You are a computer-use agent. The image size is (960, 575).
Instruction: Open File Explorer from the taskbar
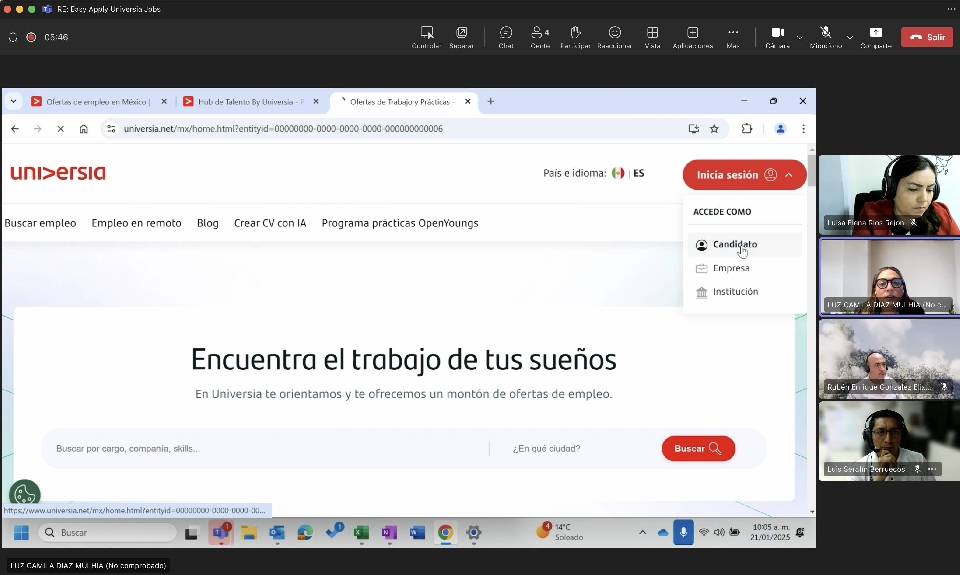coord(249,533)
